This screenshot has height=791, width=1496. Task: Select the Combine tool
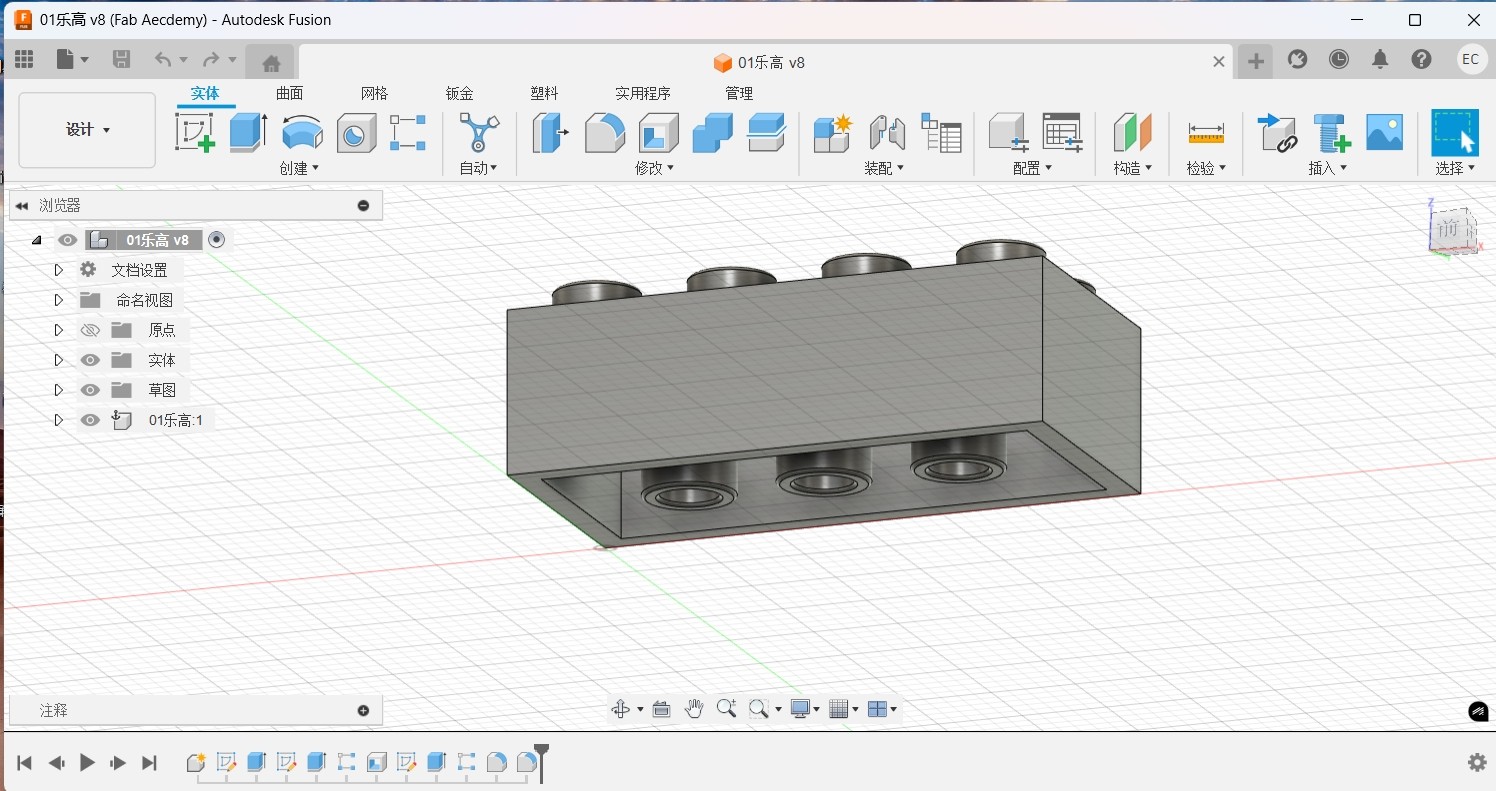coord(712,132)
